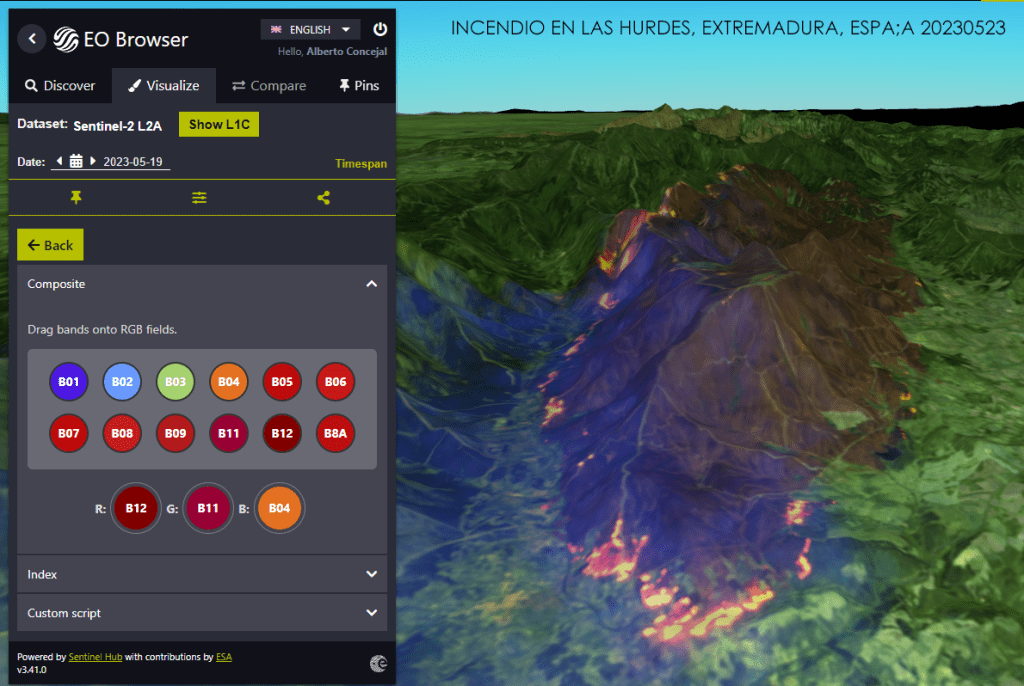Open the English language dropdown
Viewport: 1024px width, 686px height.
(310, 30)
